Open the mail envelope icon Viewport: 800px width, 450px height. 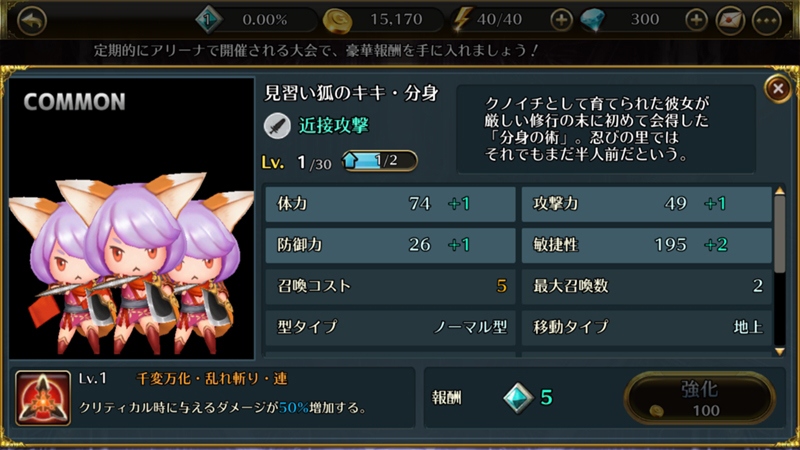730,20
